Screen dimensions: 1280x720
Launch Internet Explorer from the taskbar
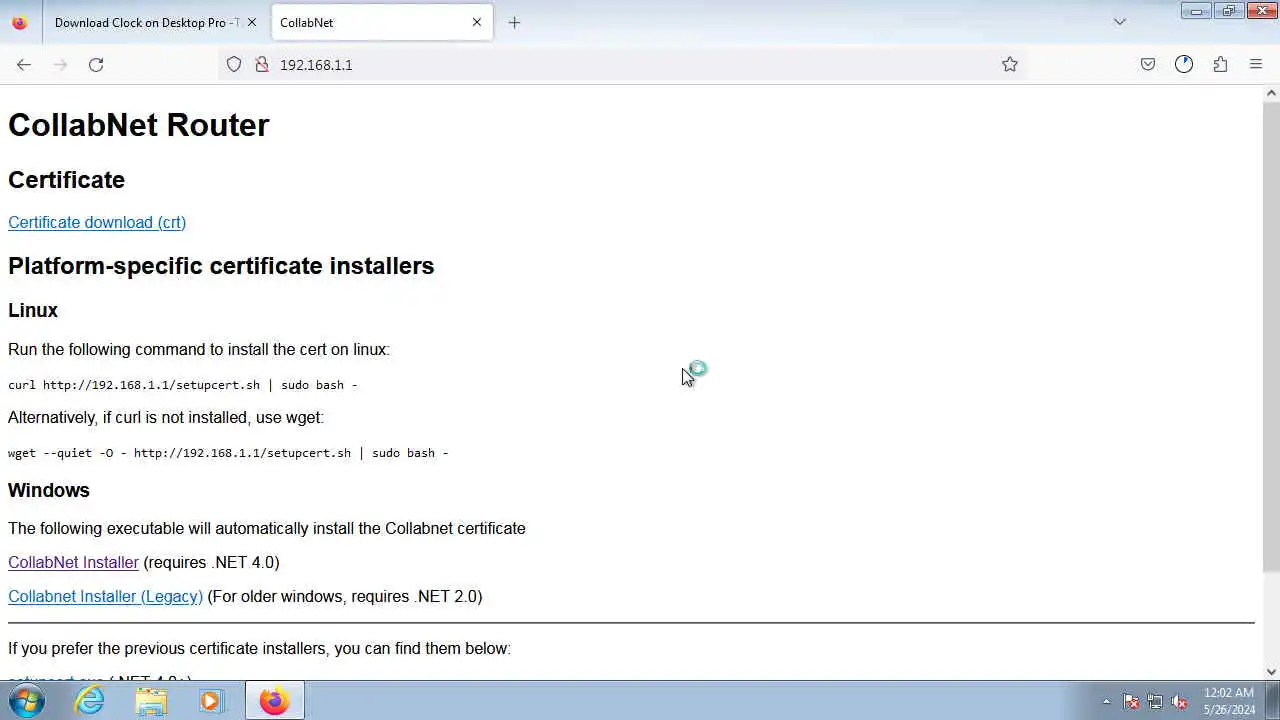[90, 701]
